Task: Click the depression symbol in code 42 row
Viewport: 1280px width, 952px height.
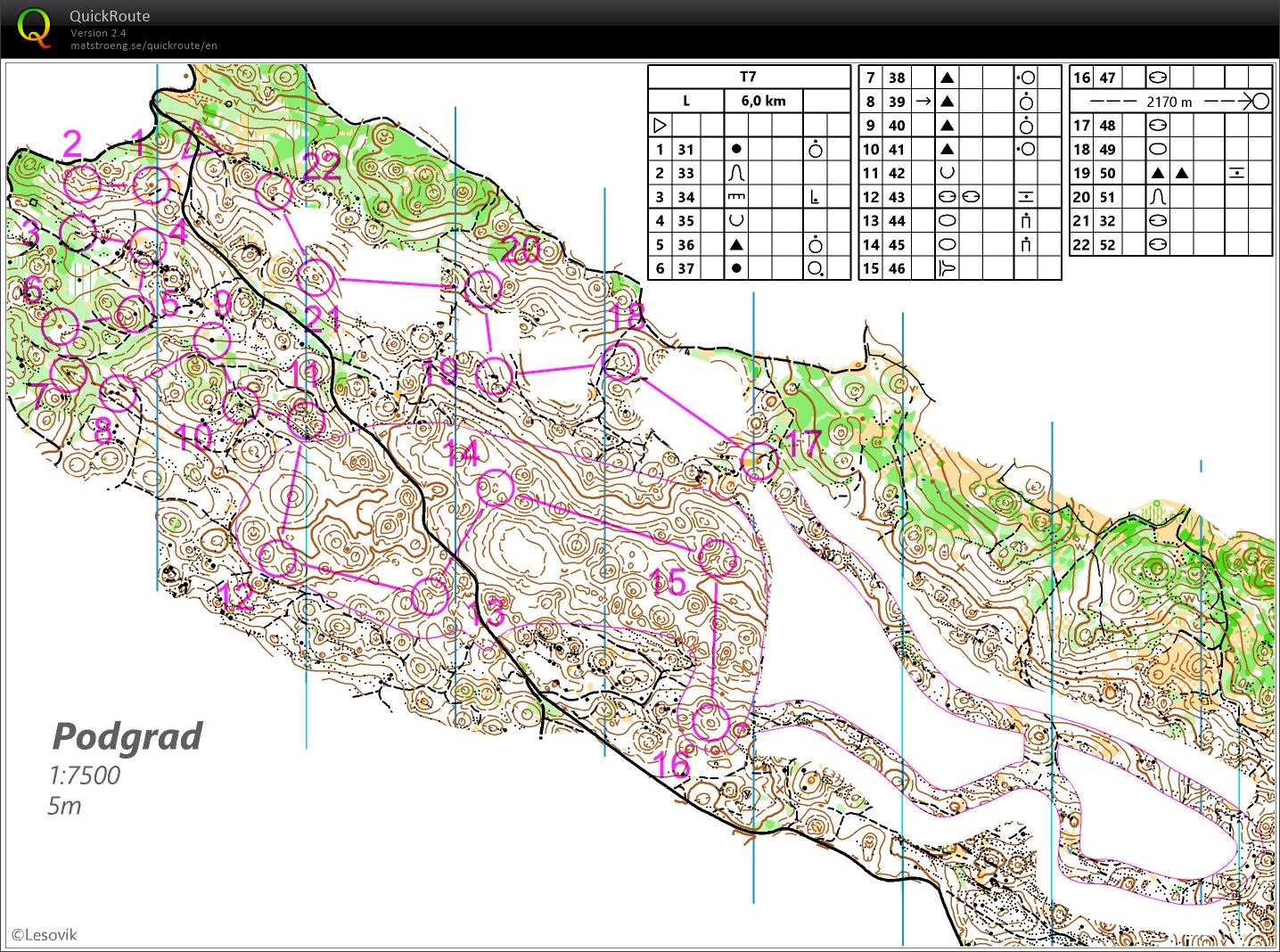Action: (948, 173)
